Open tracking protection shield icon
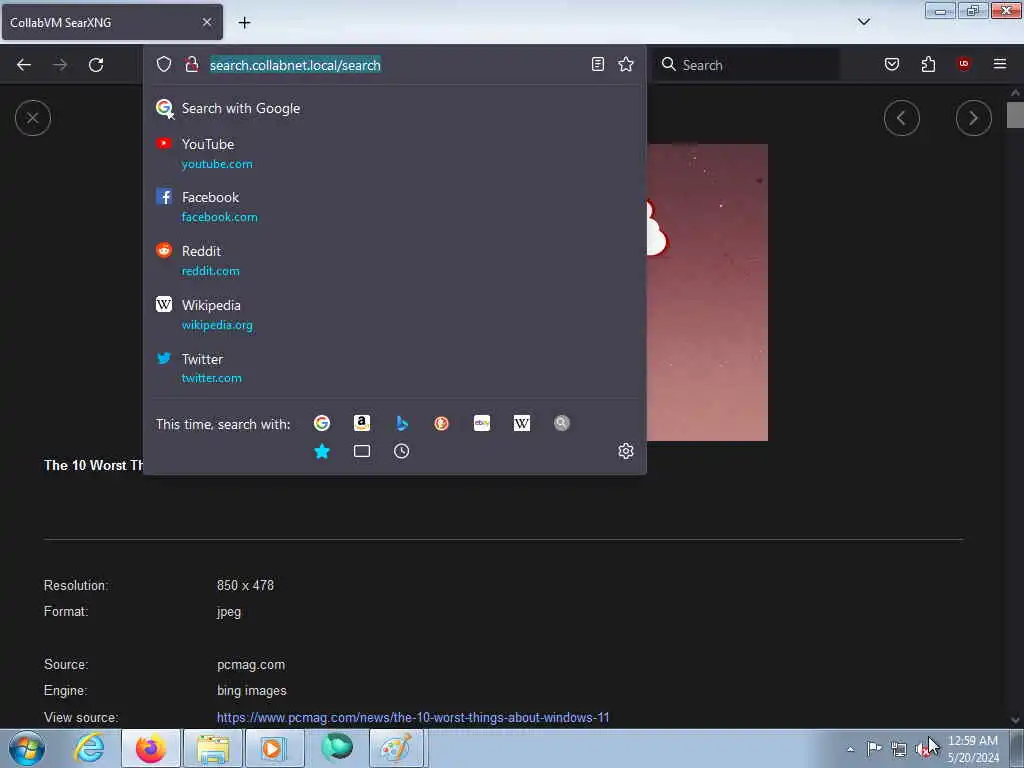 coord(164,64)
